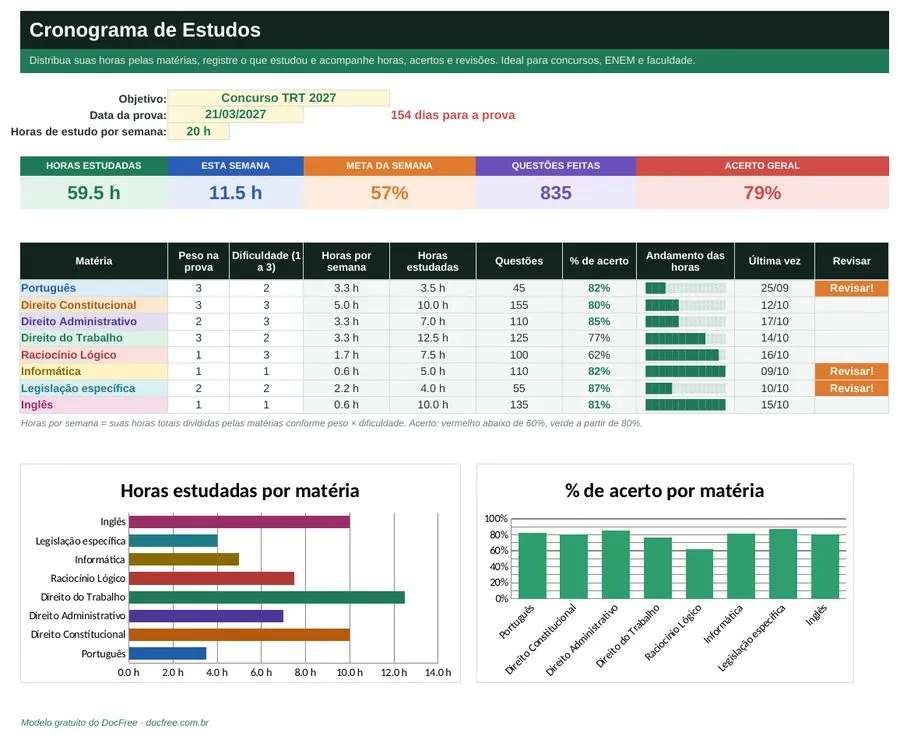The image size is (900, 739).
Task: Click the Revisar! cell in the Legislação específica row
Action: click(x=852, y=388)
